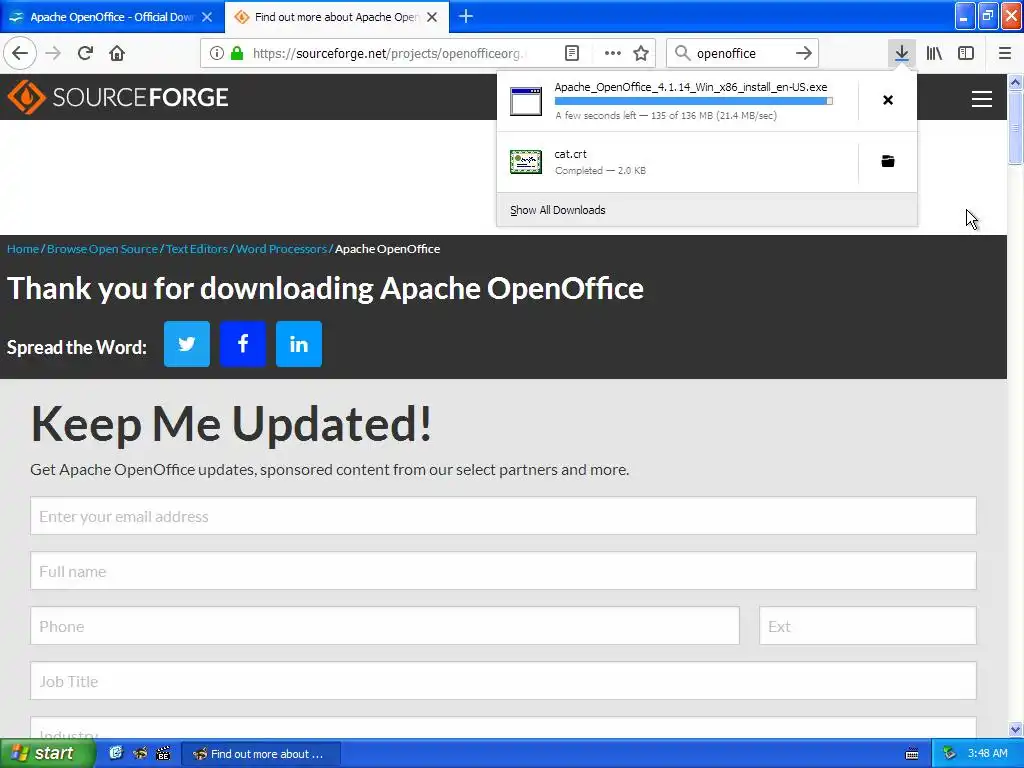Viewport: 1024px width, 768px height.
Task: Reload the current page
Action: tap(85, 53)
